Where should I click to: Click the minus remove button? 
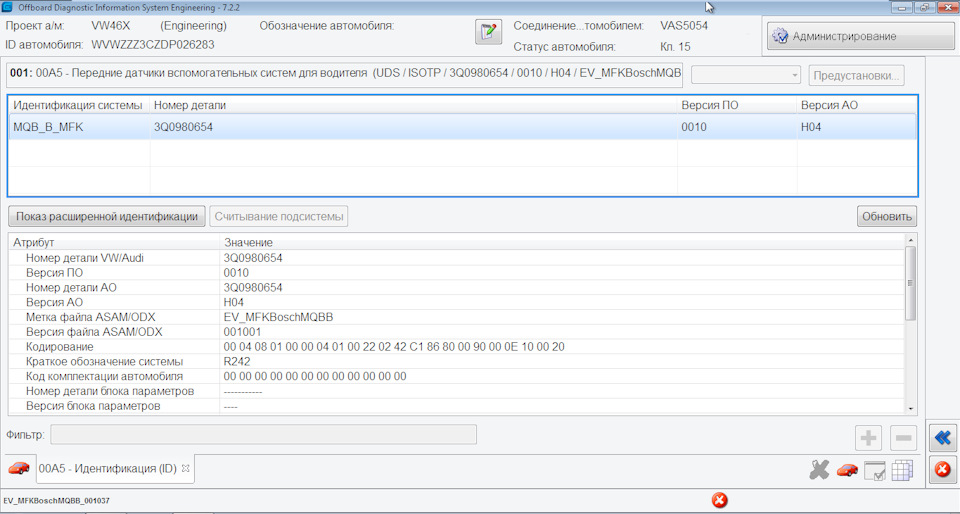[x=903, y=438]
